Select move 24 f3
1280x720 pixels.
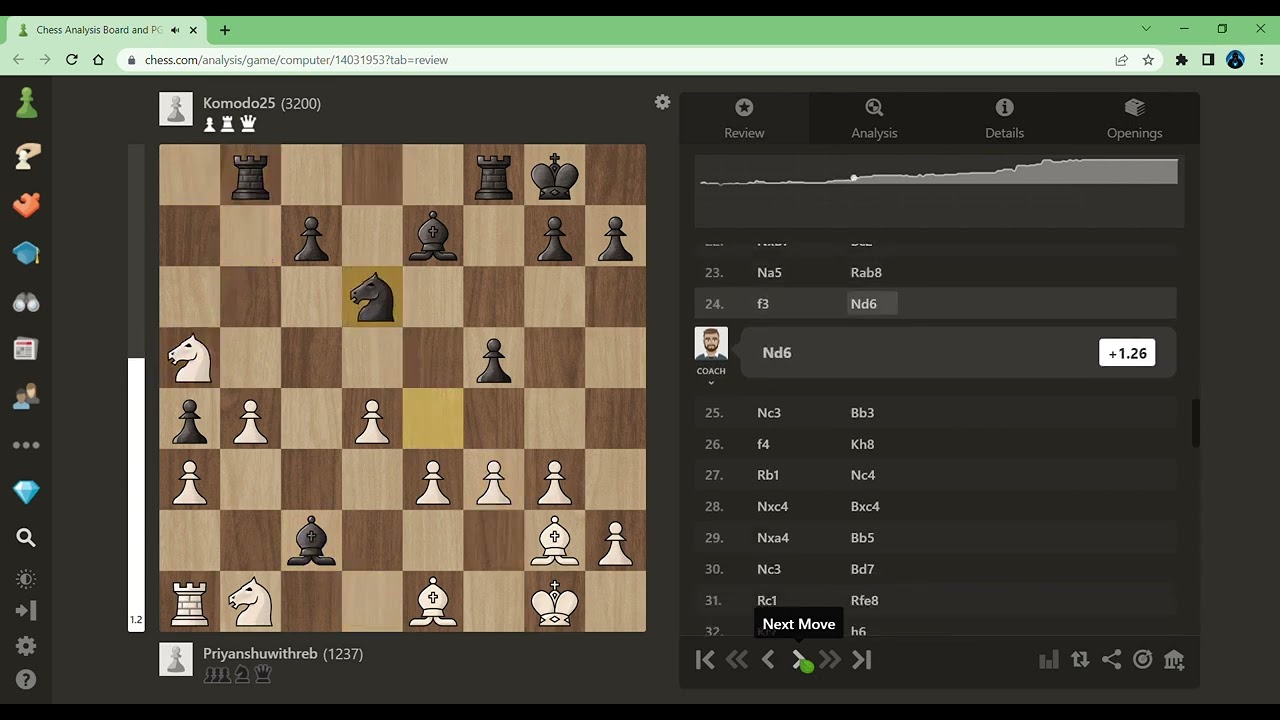point(764,304)
